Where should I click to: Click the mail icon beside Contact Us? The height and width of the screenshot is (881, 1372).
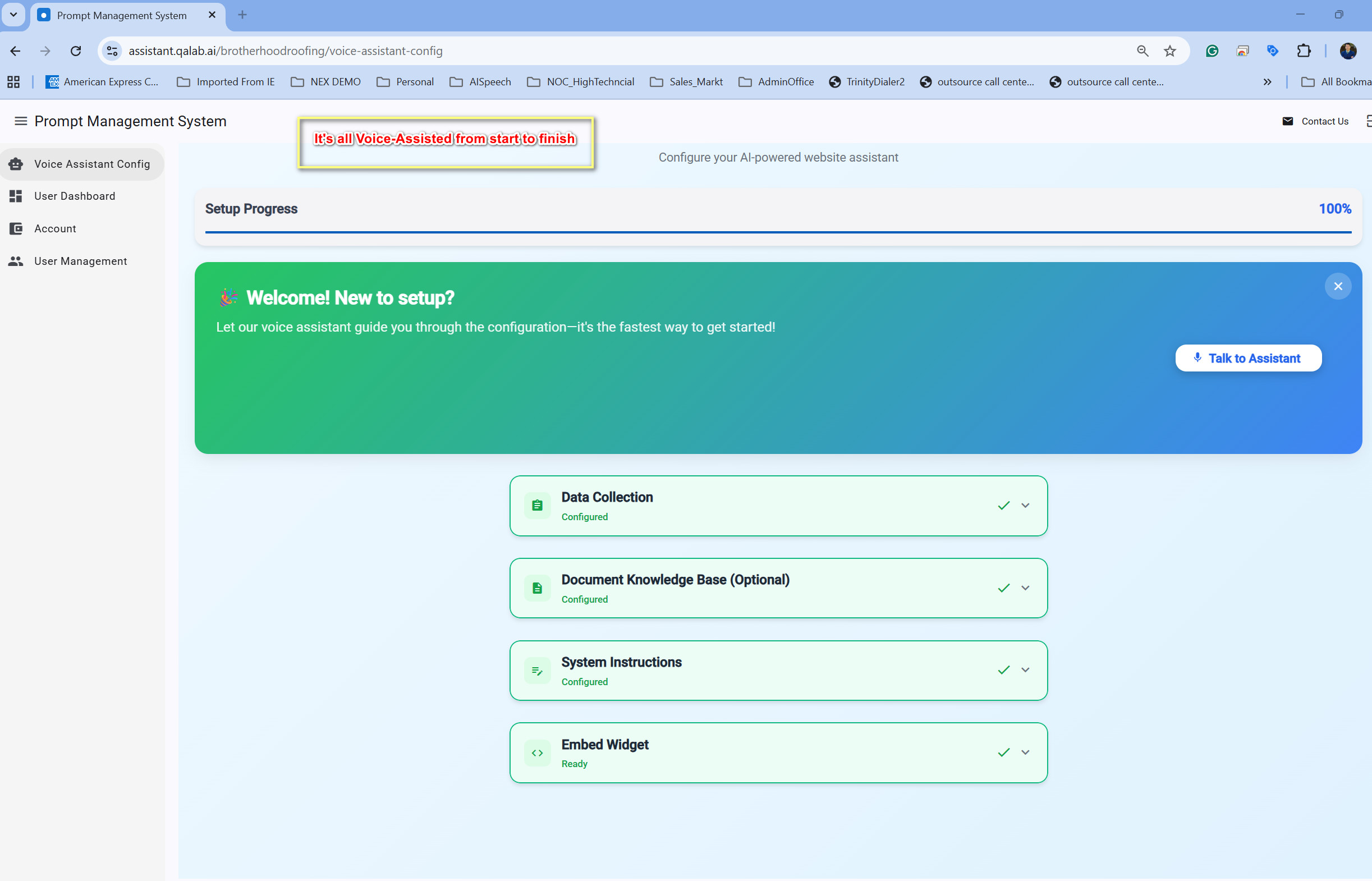1288,121
